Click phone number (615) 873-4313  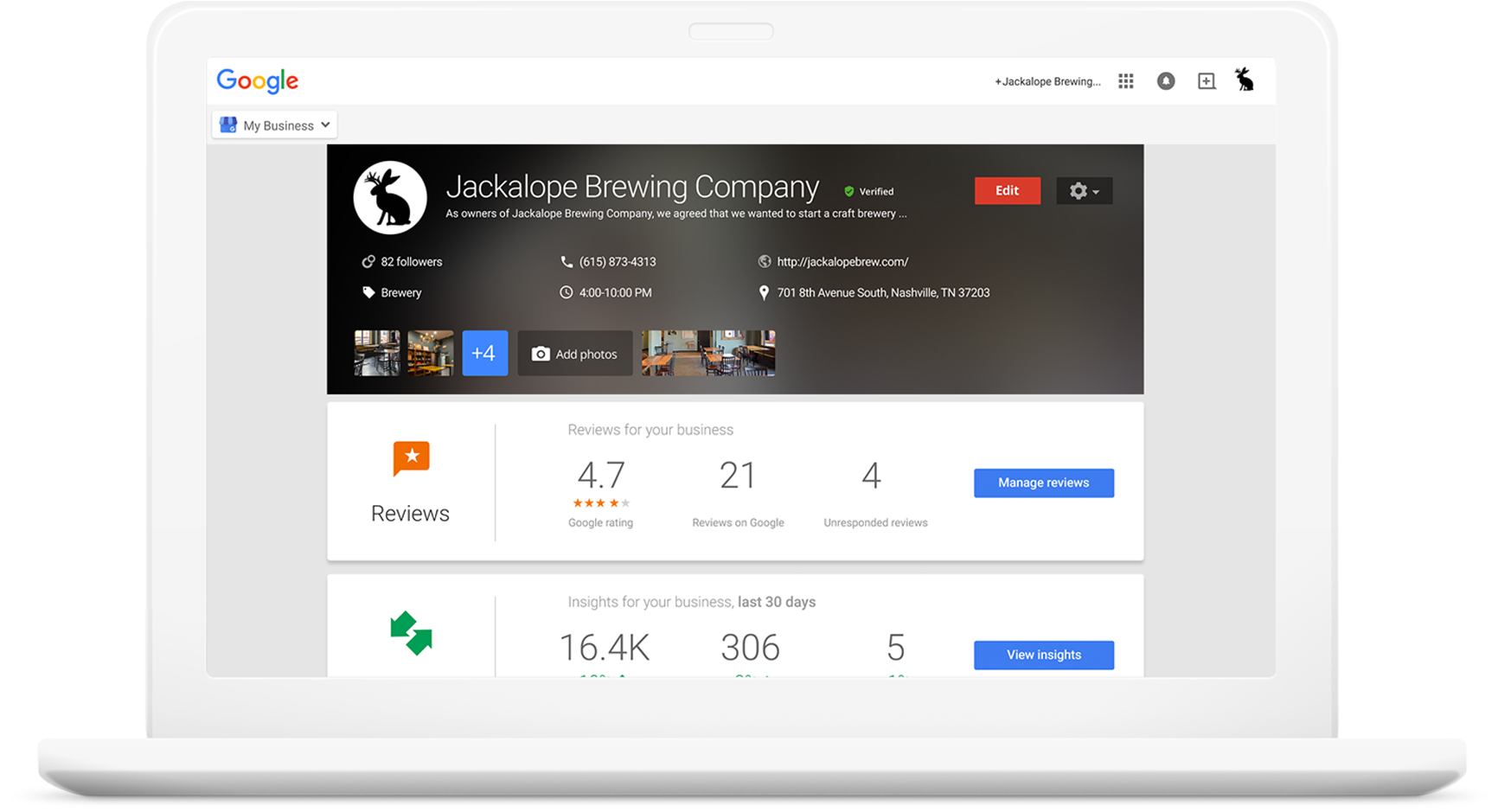click(x=618, y=262)
